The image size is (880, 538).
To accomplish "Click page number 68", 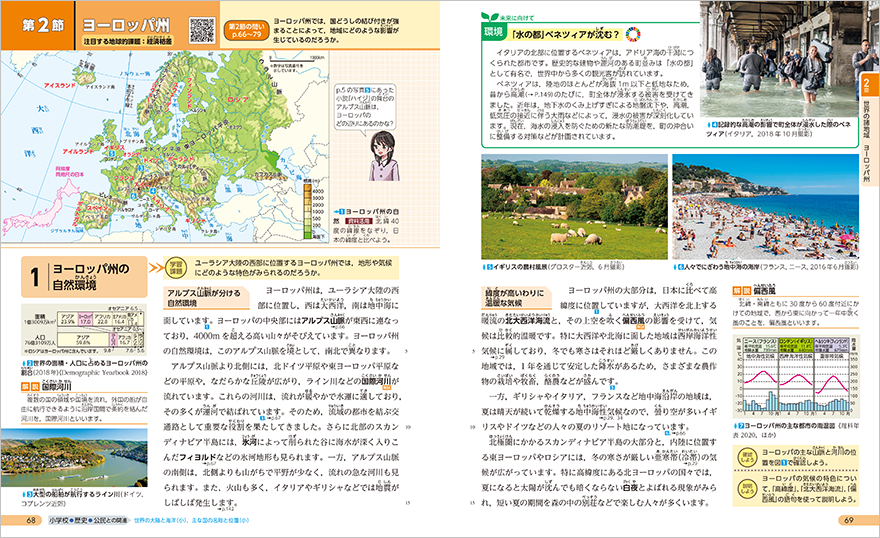I will click(31, 521).
